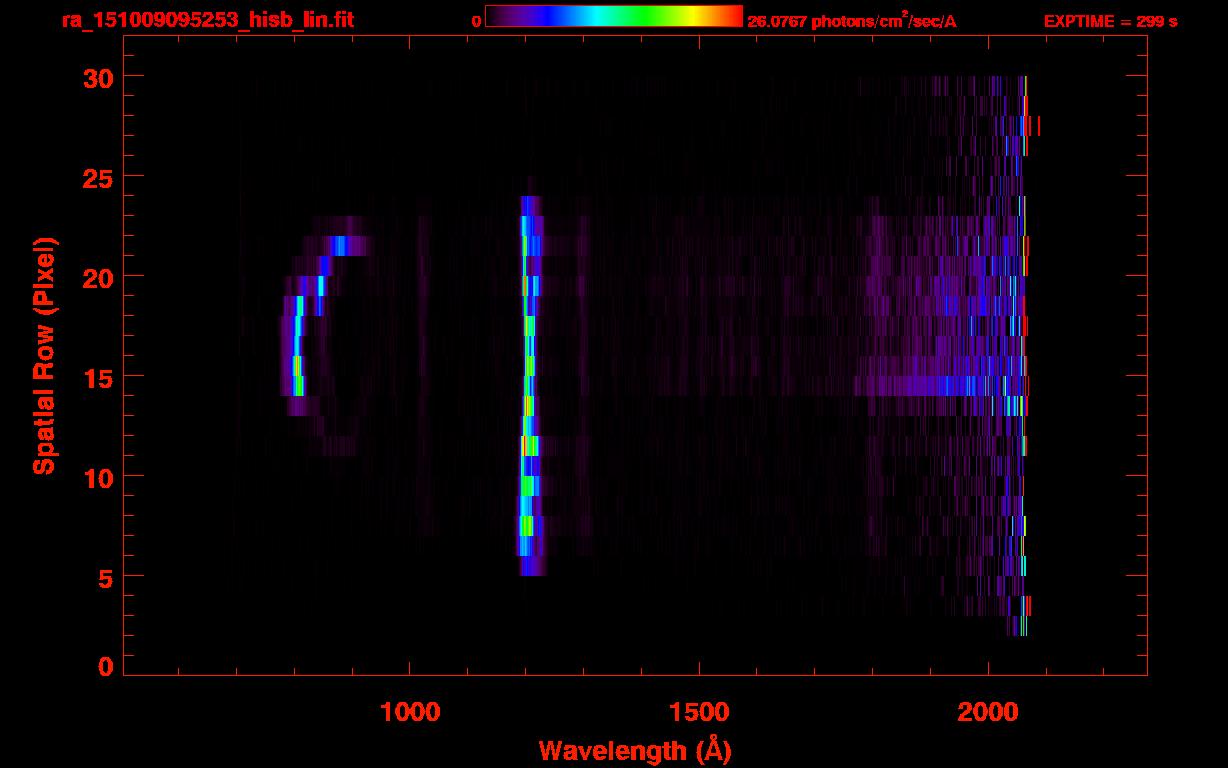Click the rainbow color scale bar

(614, 17)
